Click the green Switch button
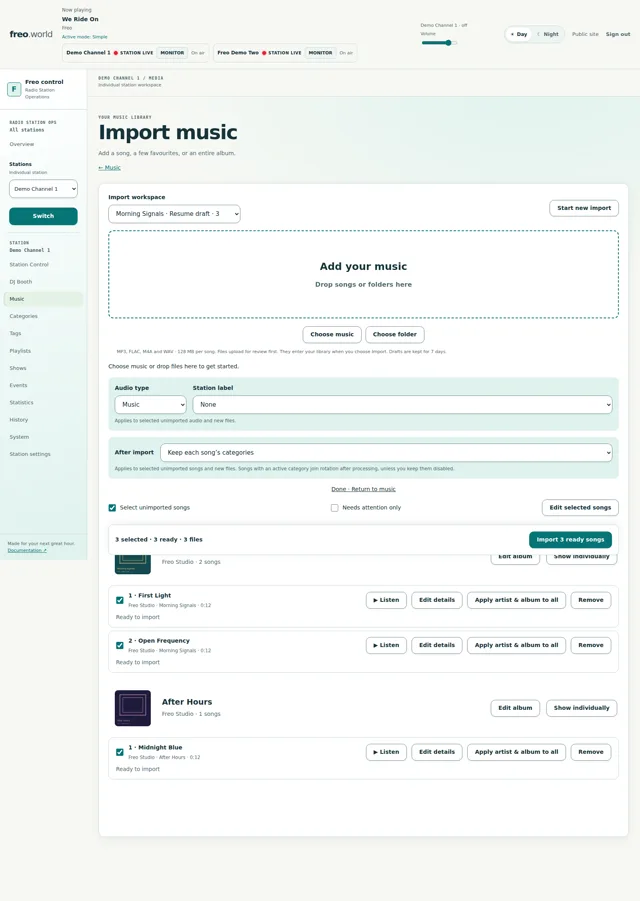This screenshot has width=640, height=901. (x=43, y=216)
